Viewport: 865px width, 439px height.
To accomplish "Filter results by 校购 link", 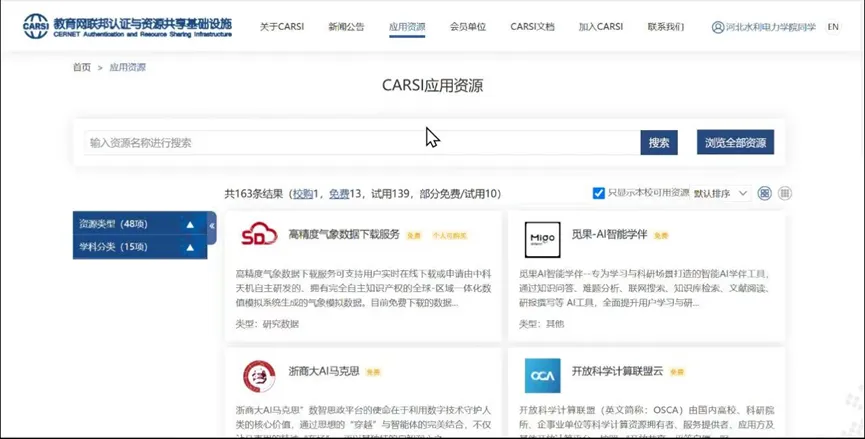I will (x=303, y=194).
